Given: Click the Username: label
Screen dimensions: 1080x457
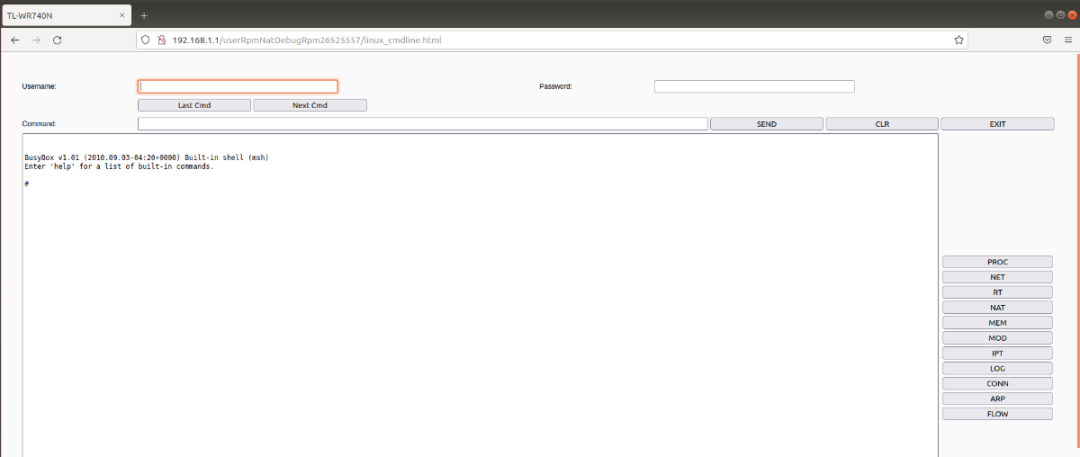Looking at the screenshot, I should [39, 87].
